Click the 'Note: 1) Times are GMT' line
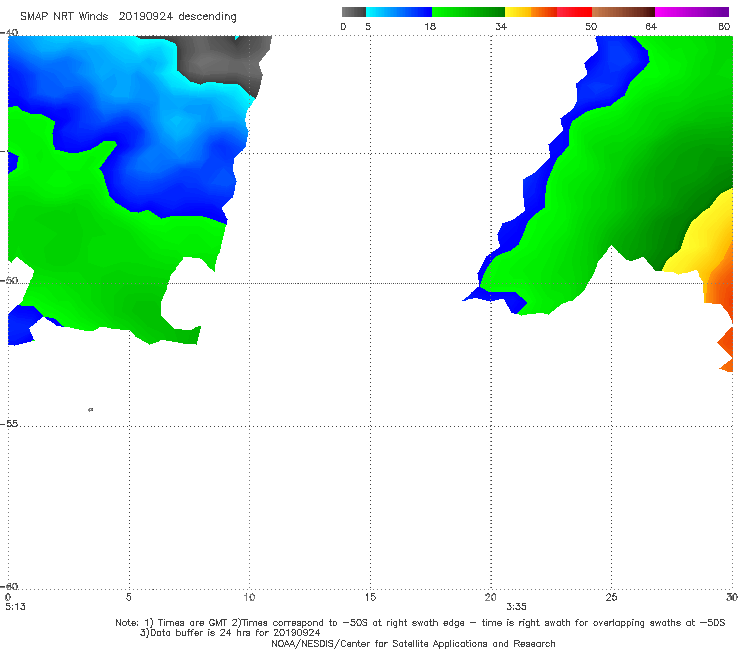This screenshot has width=740, height=650. [x=420, y=623]
